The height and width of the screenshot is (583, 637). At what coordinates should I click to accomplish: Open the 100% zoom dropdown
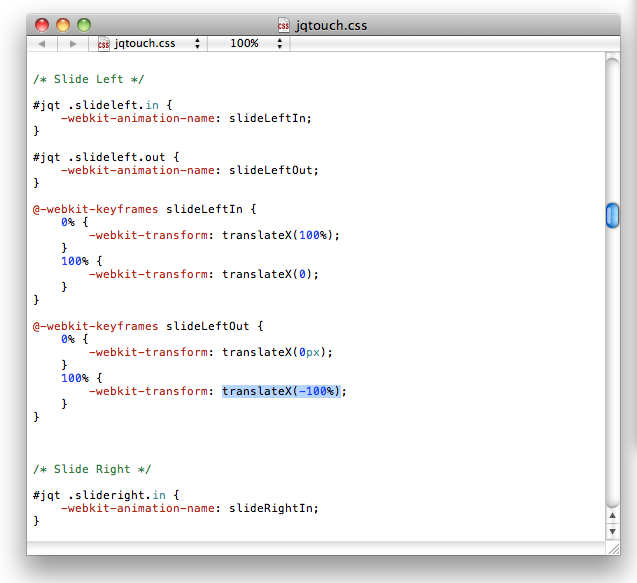(x=249, y=43)
